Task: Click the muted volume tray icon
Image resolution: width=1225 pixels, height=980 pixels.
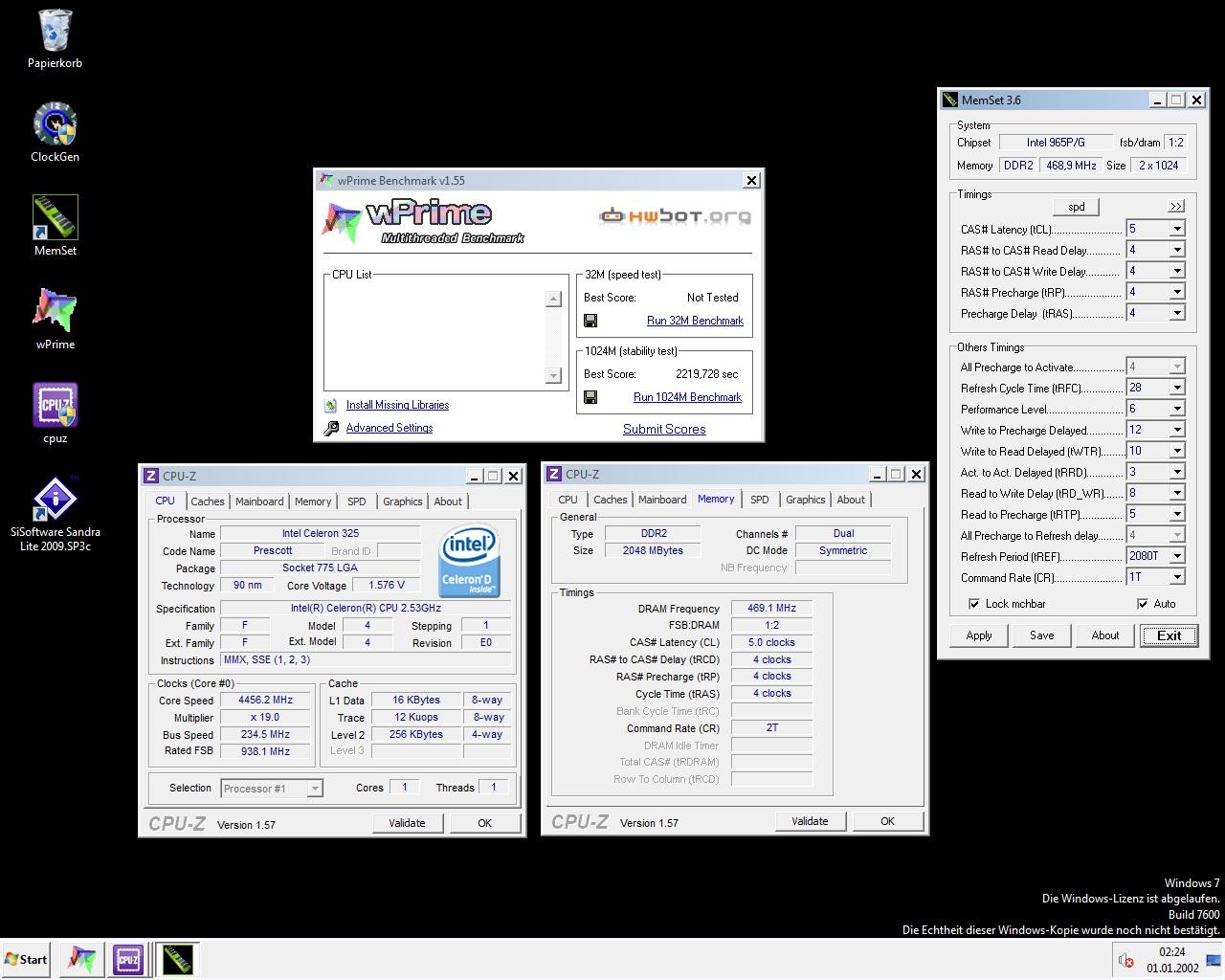Action: coord(1126,961)
